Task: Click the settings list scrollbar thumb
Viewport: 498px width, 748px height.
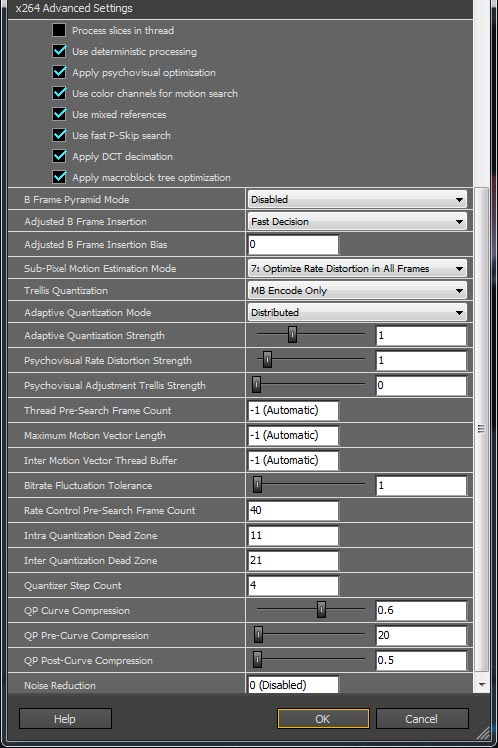Action: tap(481, 429)
